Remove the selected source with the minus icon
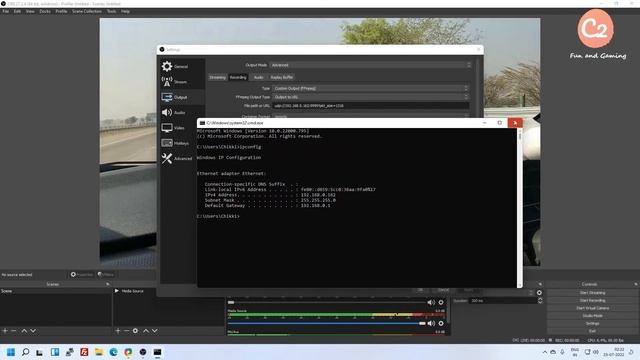 (127, 331)
